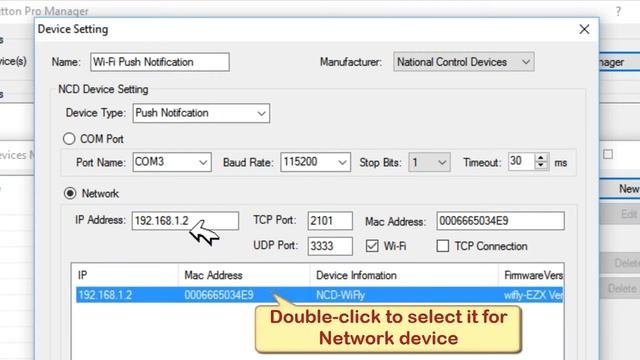The height and width of the screenshot is (360, 640).
Task: Click the NCD-WiFly device information cell
Action: 340,295
